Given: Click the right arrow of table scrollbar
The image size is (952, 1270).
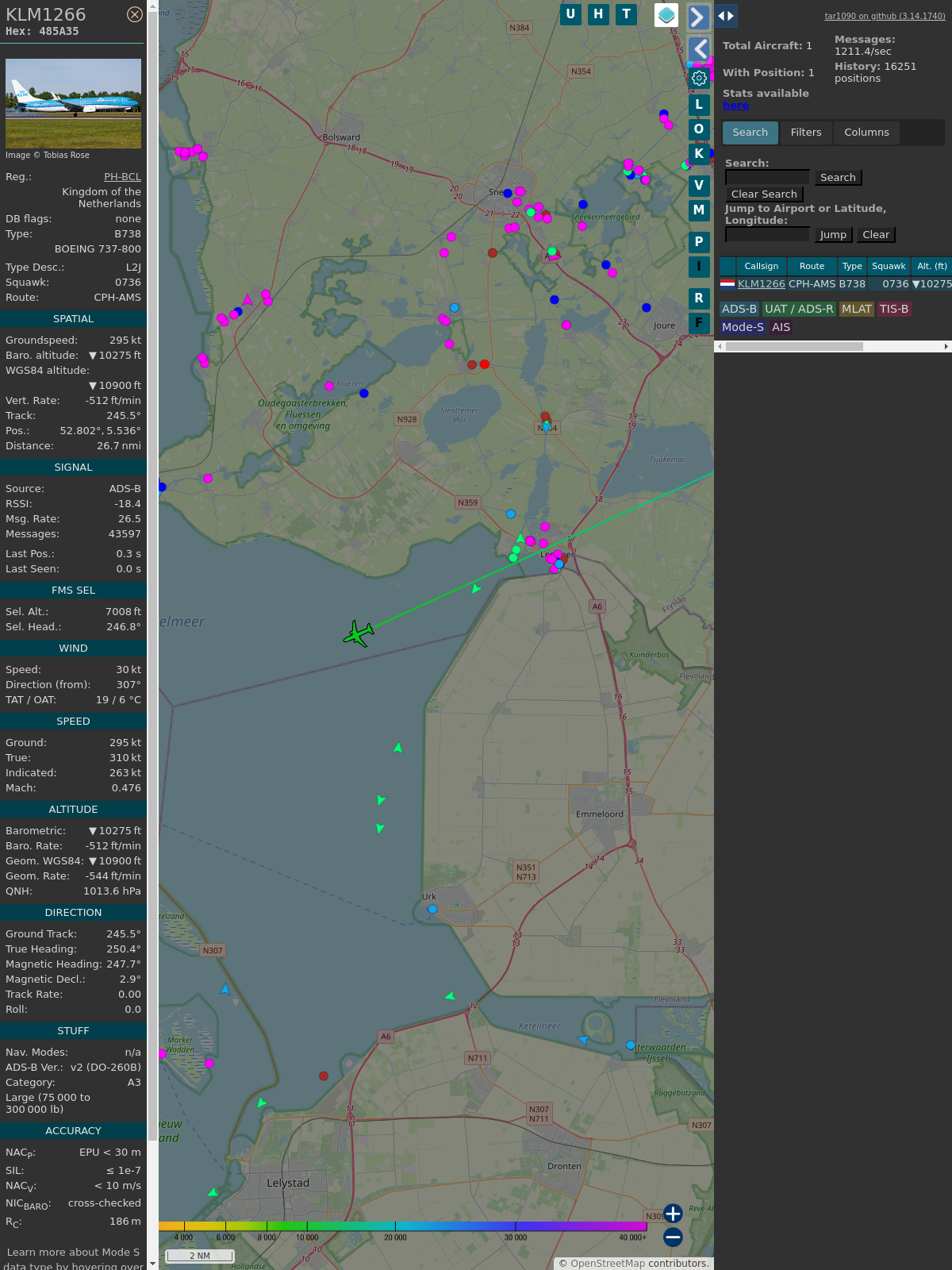Looking at the screenshot, I should [x=946, y=347].
